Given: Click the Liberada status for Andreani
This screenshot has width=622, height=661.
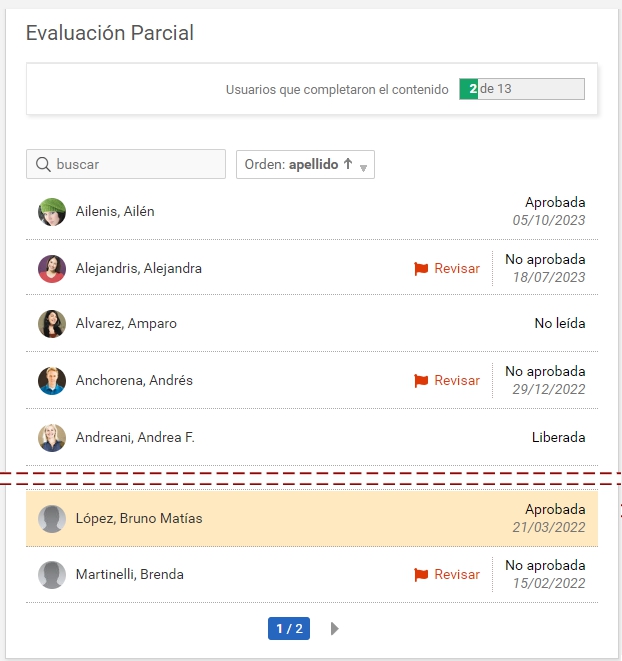Looking at the screenshot, I should pyautogui.click(x=558, y=437).
